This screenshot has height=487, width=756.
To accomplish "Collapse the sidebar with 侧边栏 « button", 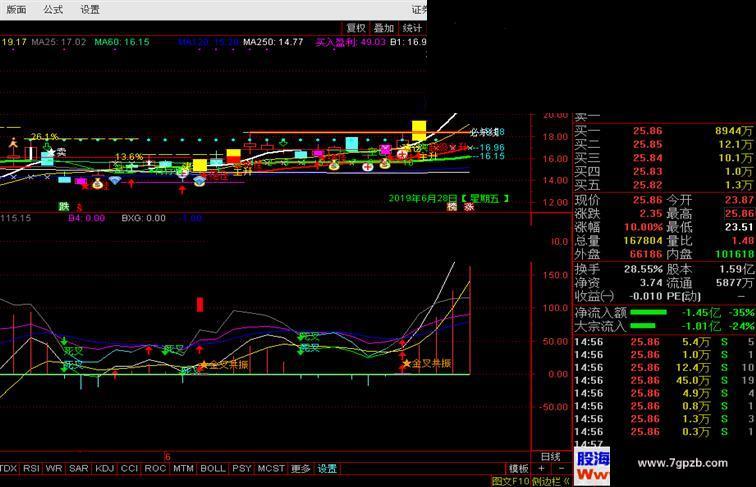I will coord(552,481).
